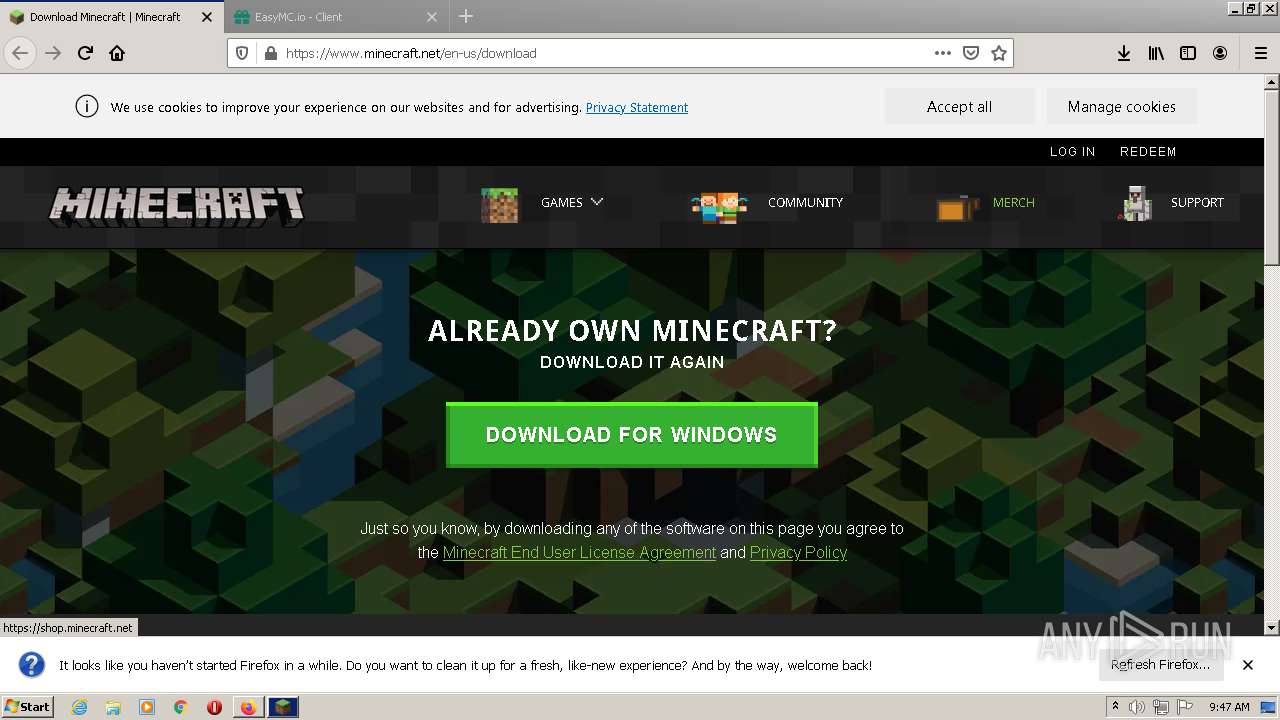This screenshot has height=720, width=1280.
Task: Go back using the browser back arrow
Action: [21, 53]
